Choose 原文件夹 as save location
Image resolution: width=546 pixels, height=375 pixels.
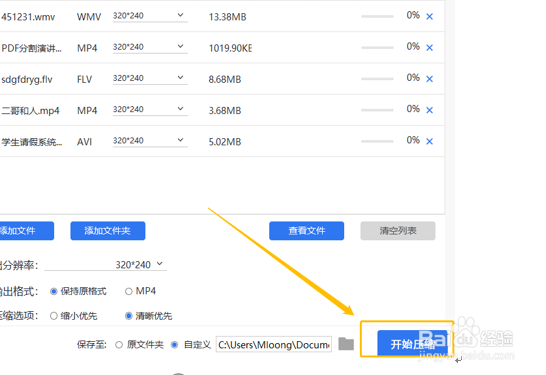(x=119, y=345)
